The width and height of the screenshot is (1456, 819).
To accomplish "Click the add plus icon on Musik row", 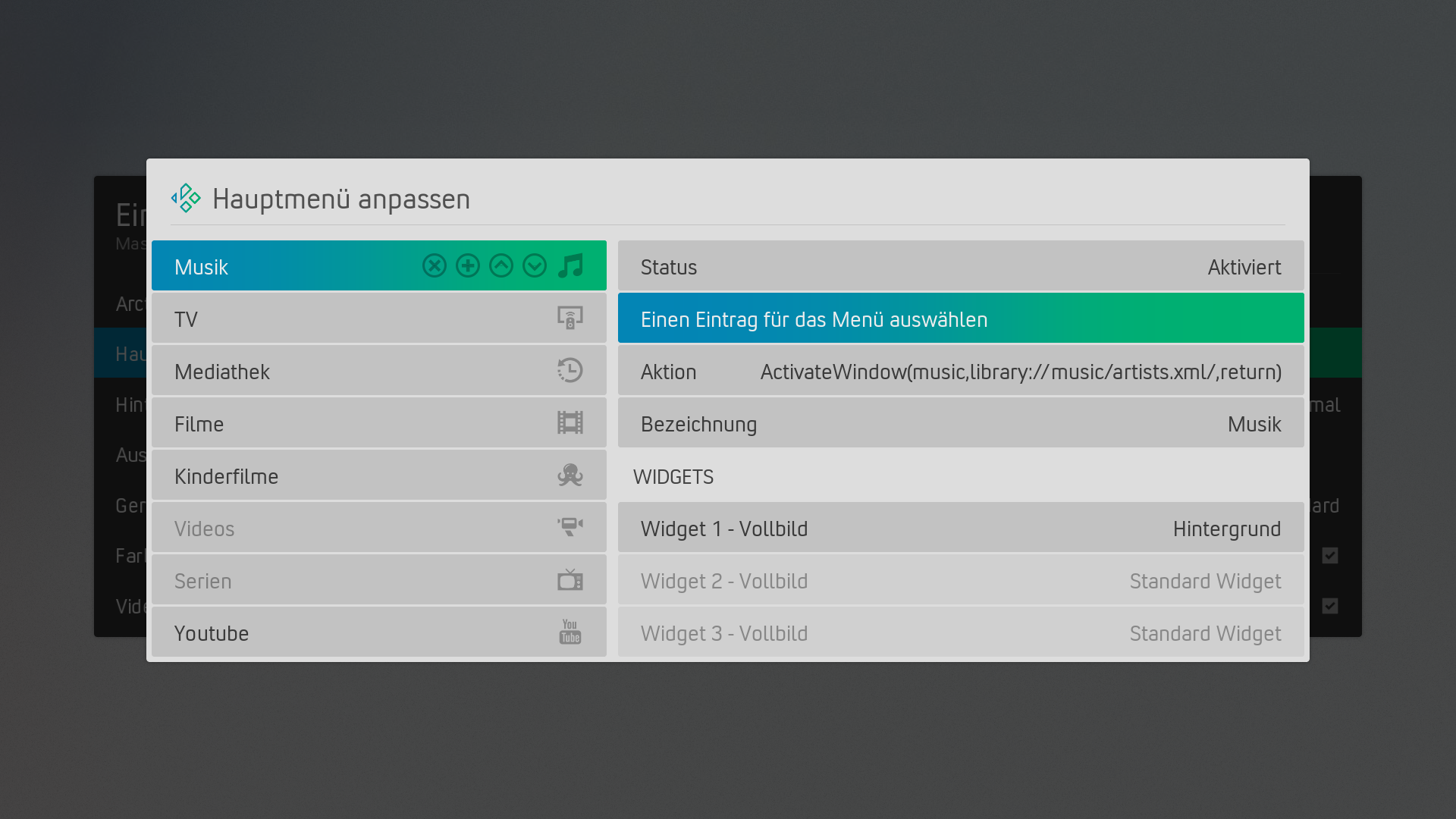I will click(468, 265).
